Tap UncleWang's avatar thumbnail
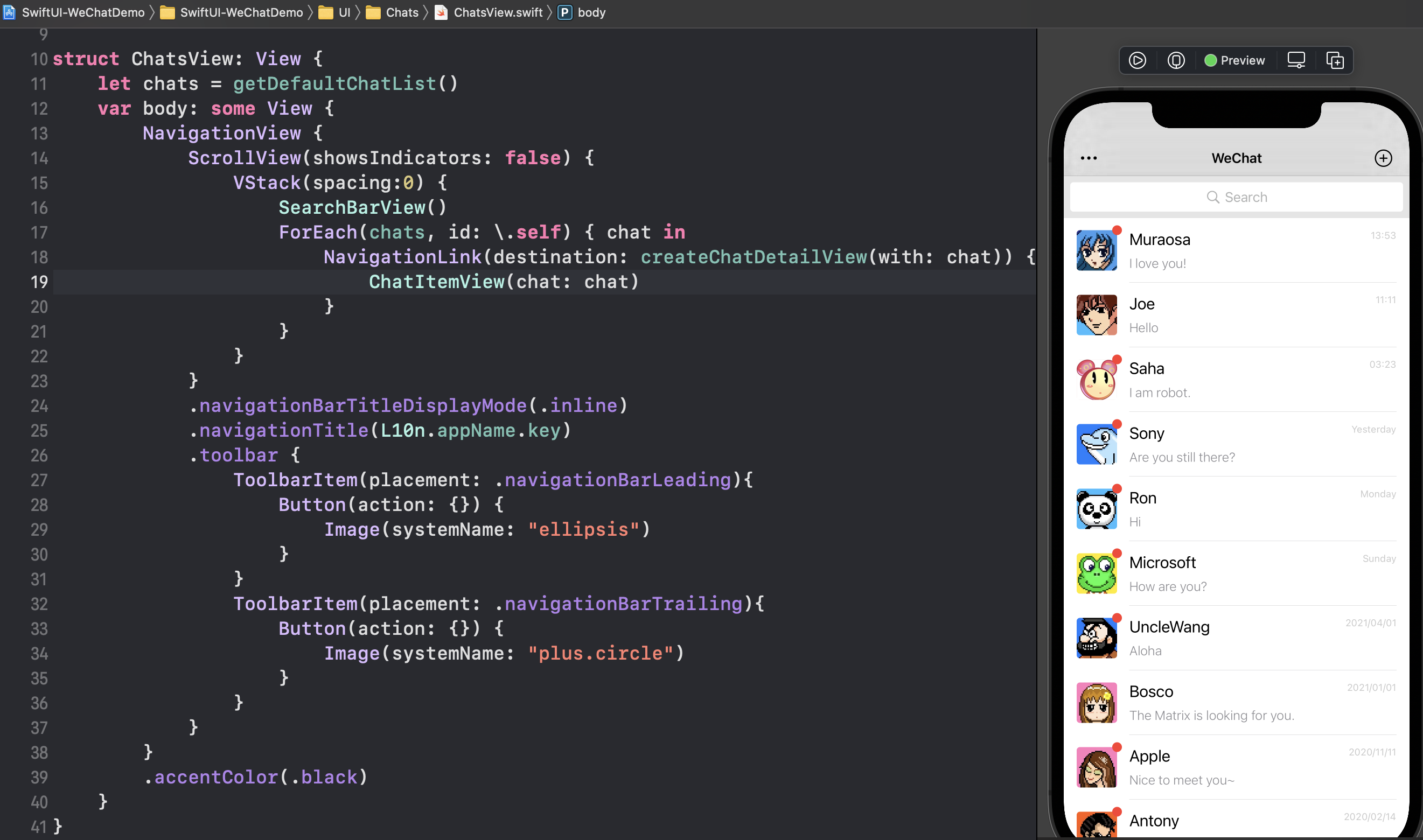The height and width of the screenshot is (840, 1423). (1097, 639)
